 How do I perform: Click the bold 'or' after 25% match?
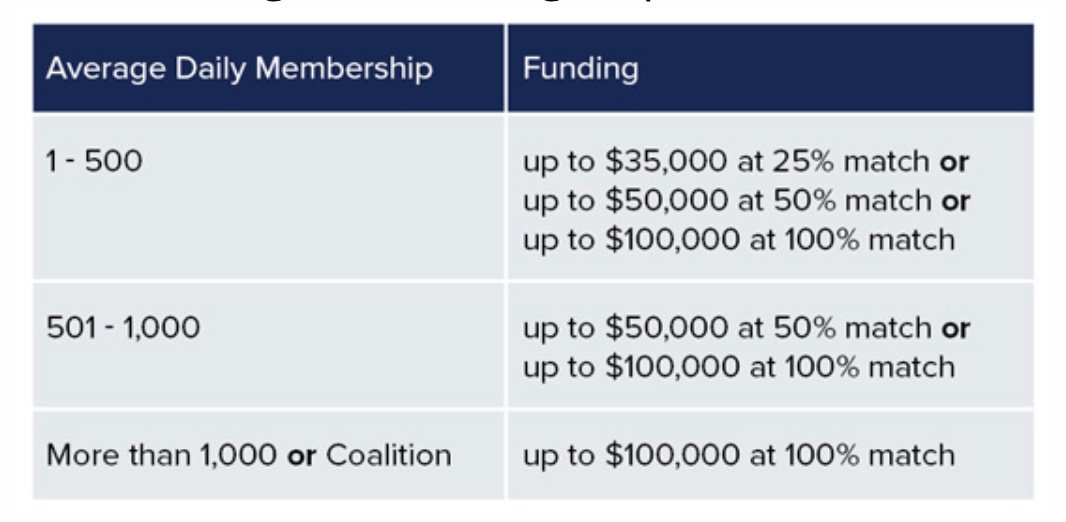pos(954,163)
